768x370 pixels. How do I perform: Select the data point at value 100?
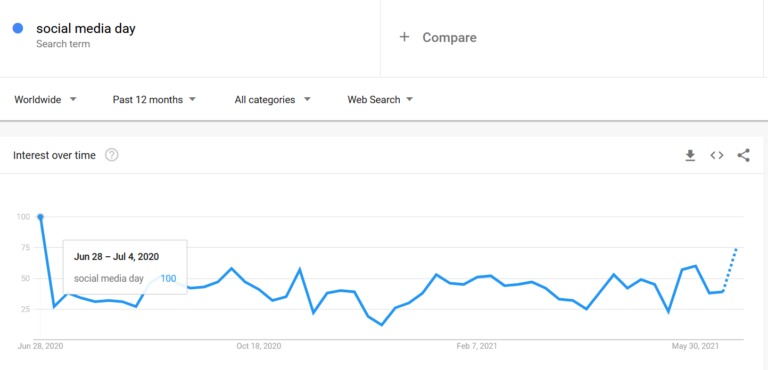click(x=41, y=217)
